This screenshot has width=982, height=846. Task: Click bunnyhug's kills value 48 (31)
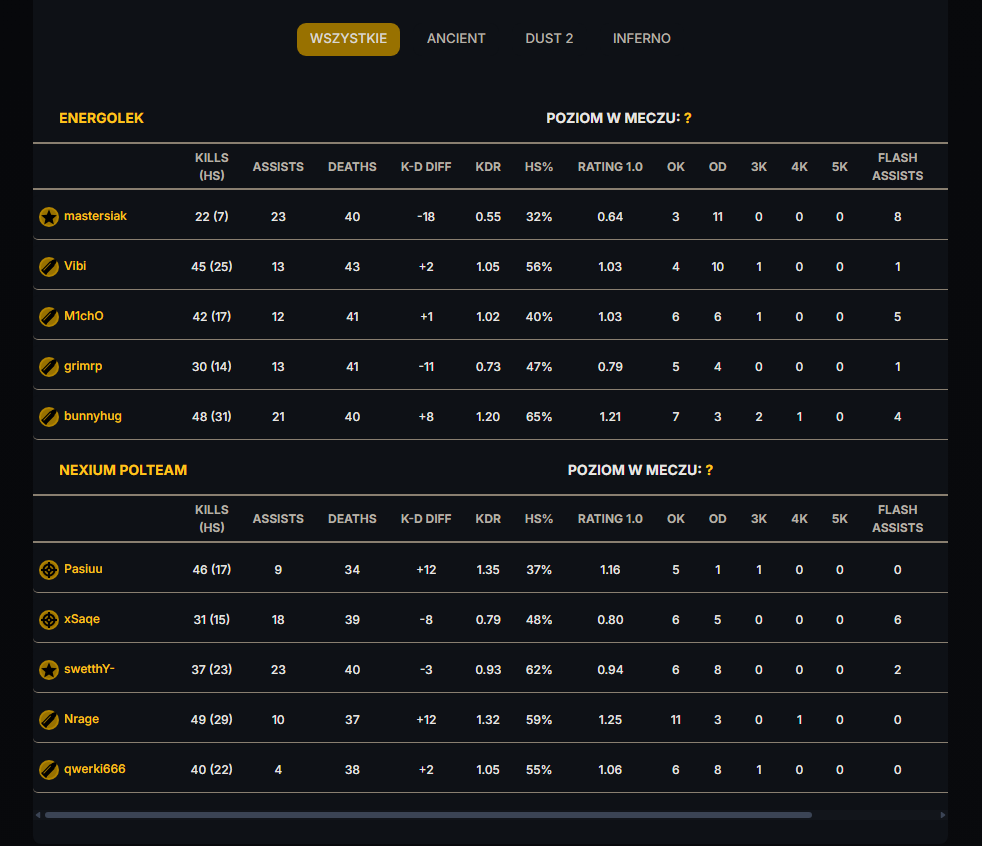point(212,417)
